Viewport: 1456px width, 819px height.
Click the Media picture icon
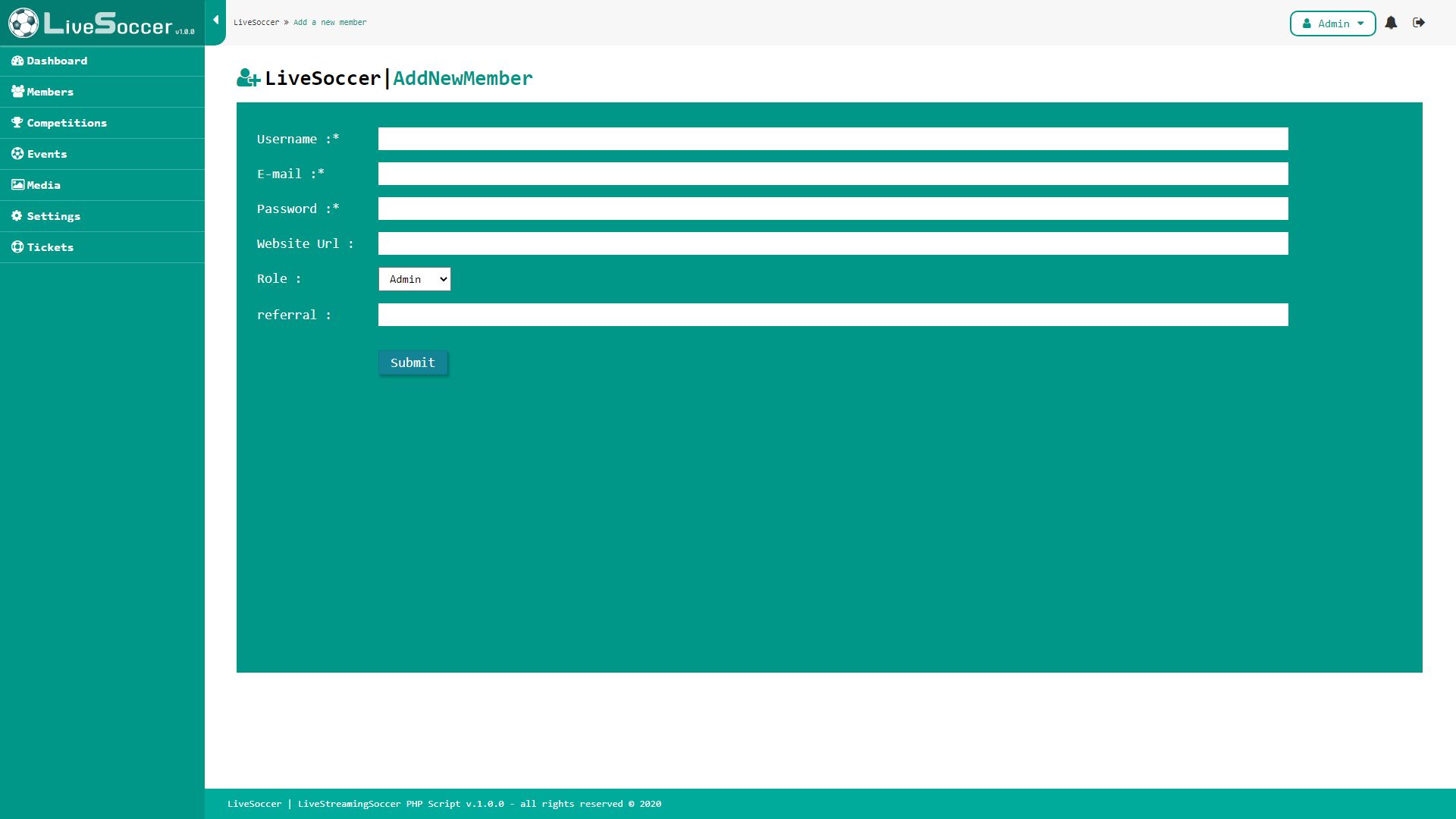pyautogui.click(x=17, y=185)
